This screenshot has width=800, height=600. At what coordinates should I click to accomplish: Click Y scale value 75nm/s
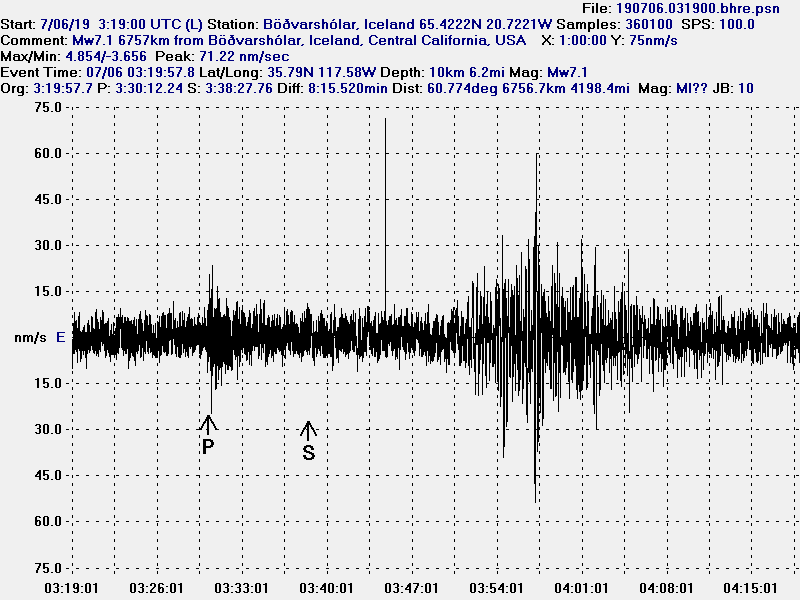[x=653, y=40]
